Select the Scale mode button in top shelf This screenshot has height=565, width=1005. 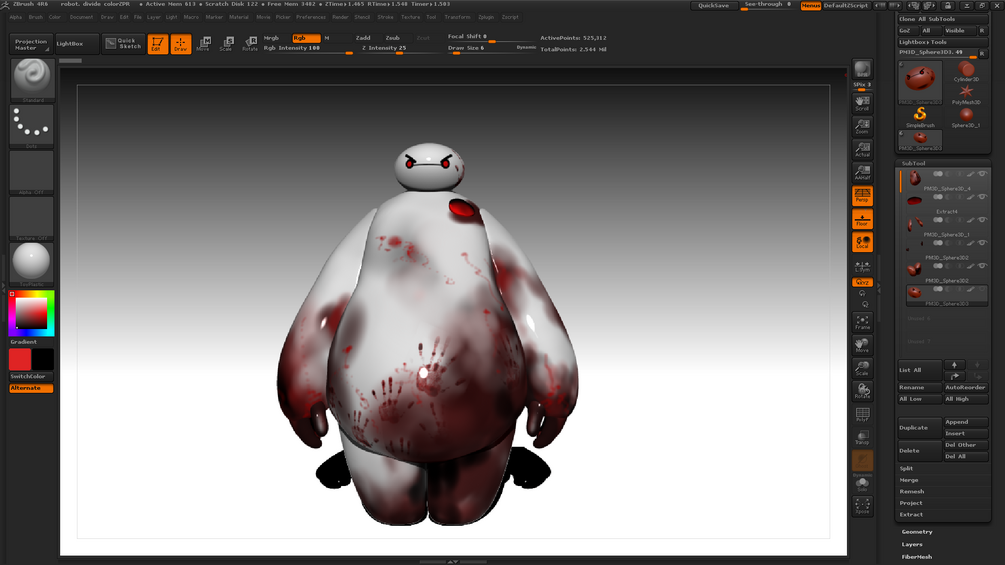tap(226, 44)
